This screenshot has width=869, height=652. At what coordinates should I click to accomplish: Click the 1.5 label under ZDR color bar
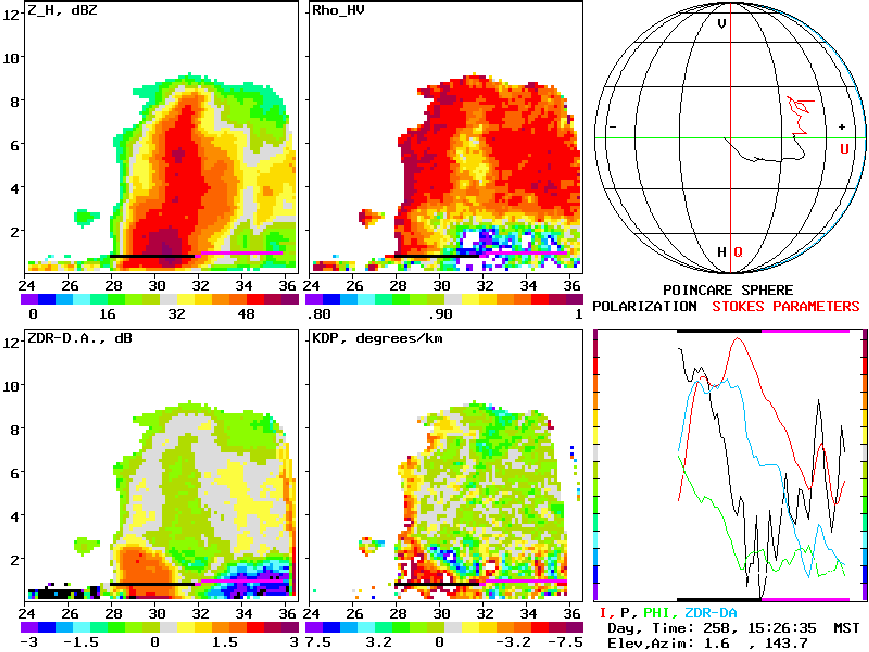[x=223, y=642]
